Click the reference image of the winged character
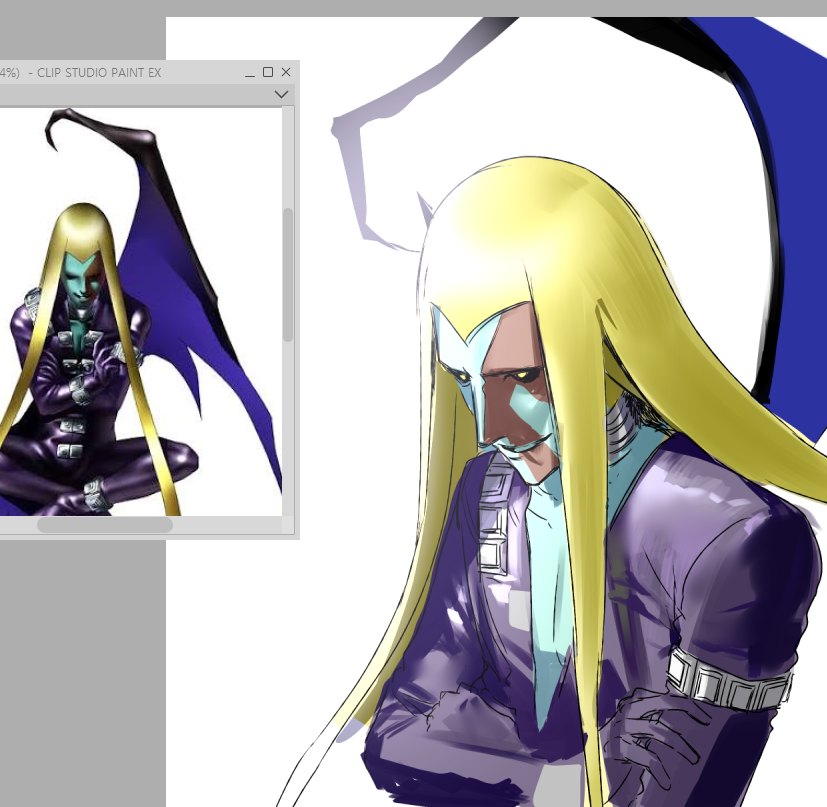The height and width of the screenshot is (807, 827). [x=140, y=312]
